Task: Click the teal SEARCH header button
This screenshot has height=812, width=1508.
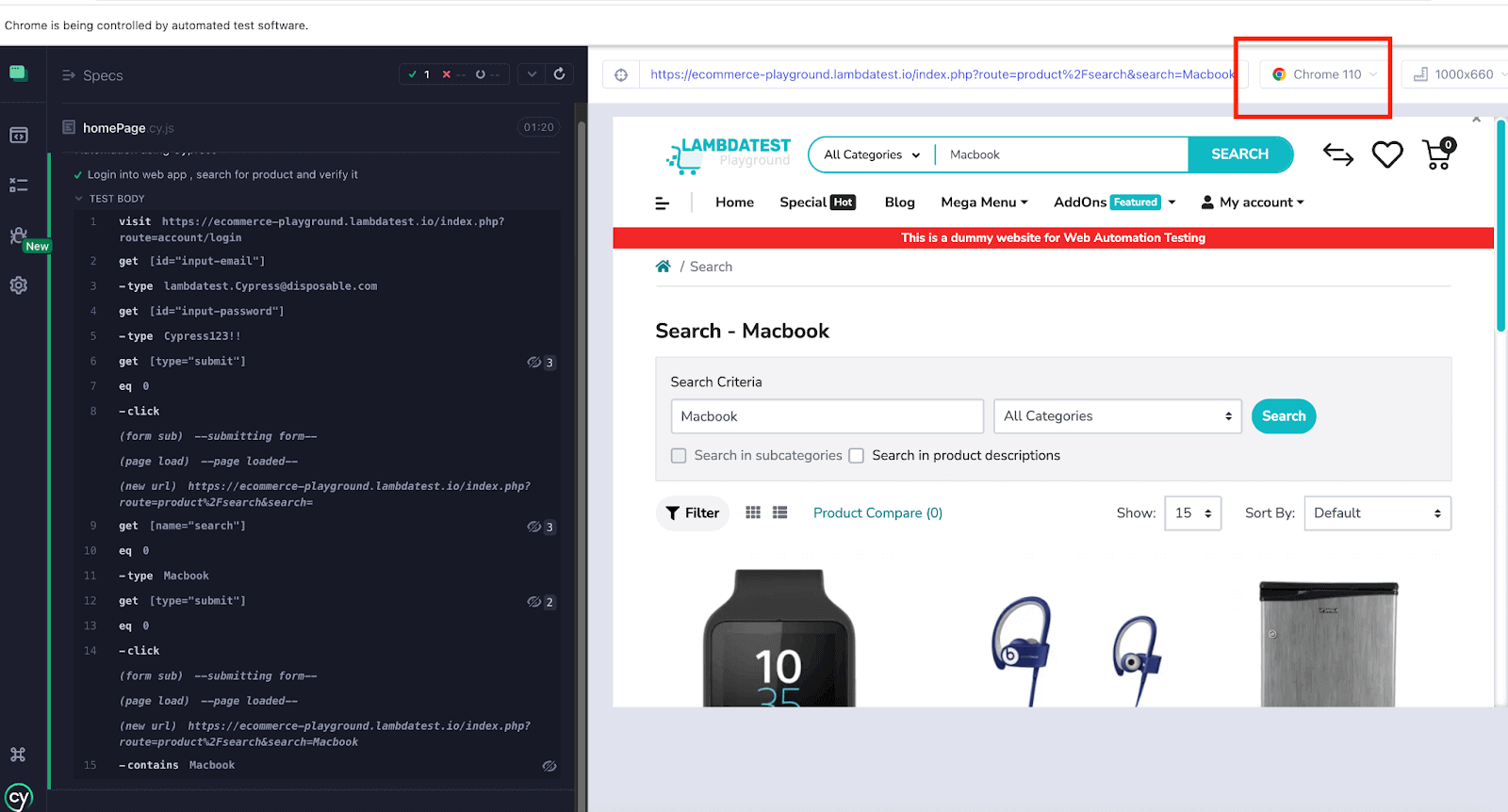Action: [1239, 154]
